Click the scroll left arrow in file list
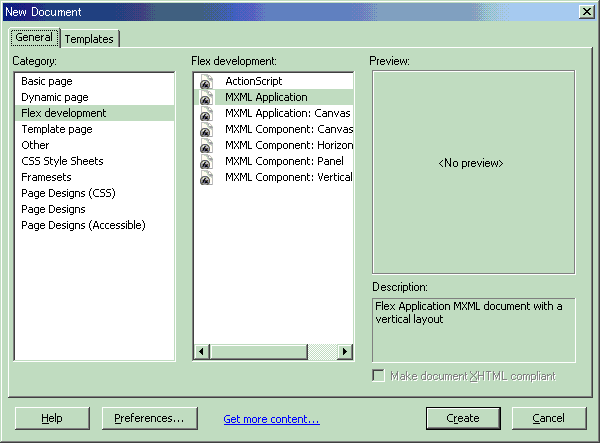The image size is (600, 443). click(x=202, y=351)
